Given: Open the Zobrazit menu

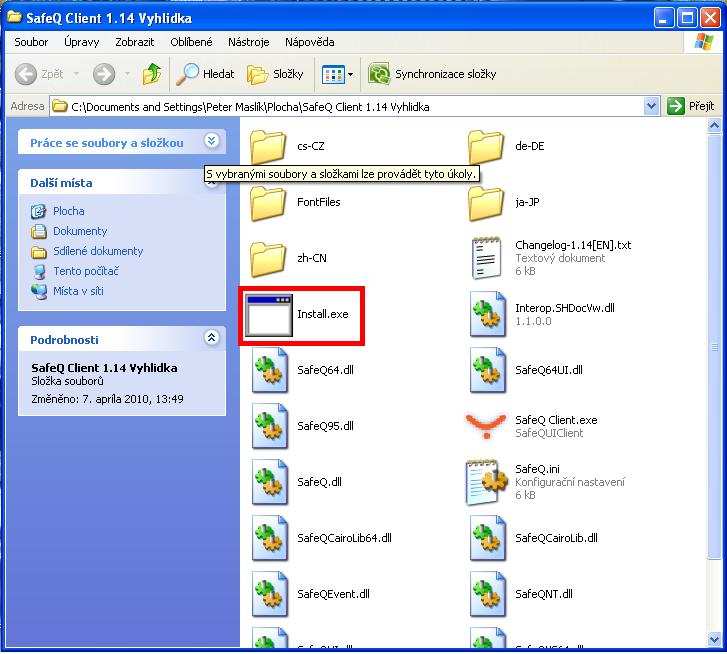Looking at the screenshot, I should pyautogui.click(x=134, y=42).
